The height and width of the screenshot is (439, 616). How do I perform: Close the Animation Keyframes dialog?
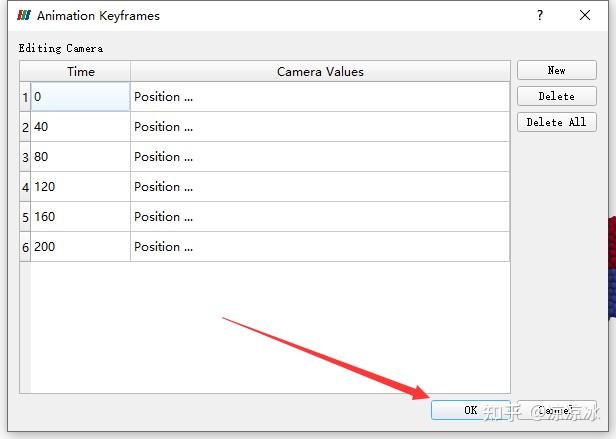(585, 15)
